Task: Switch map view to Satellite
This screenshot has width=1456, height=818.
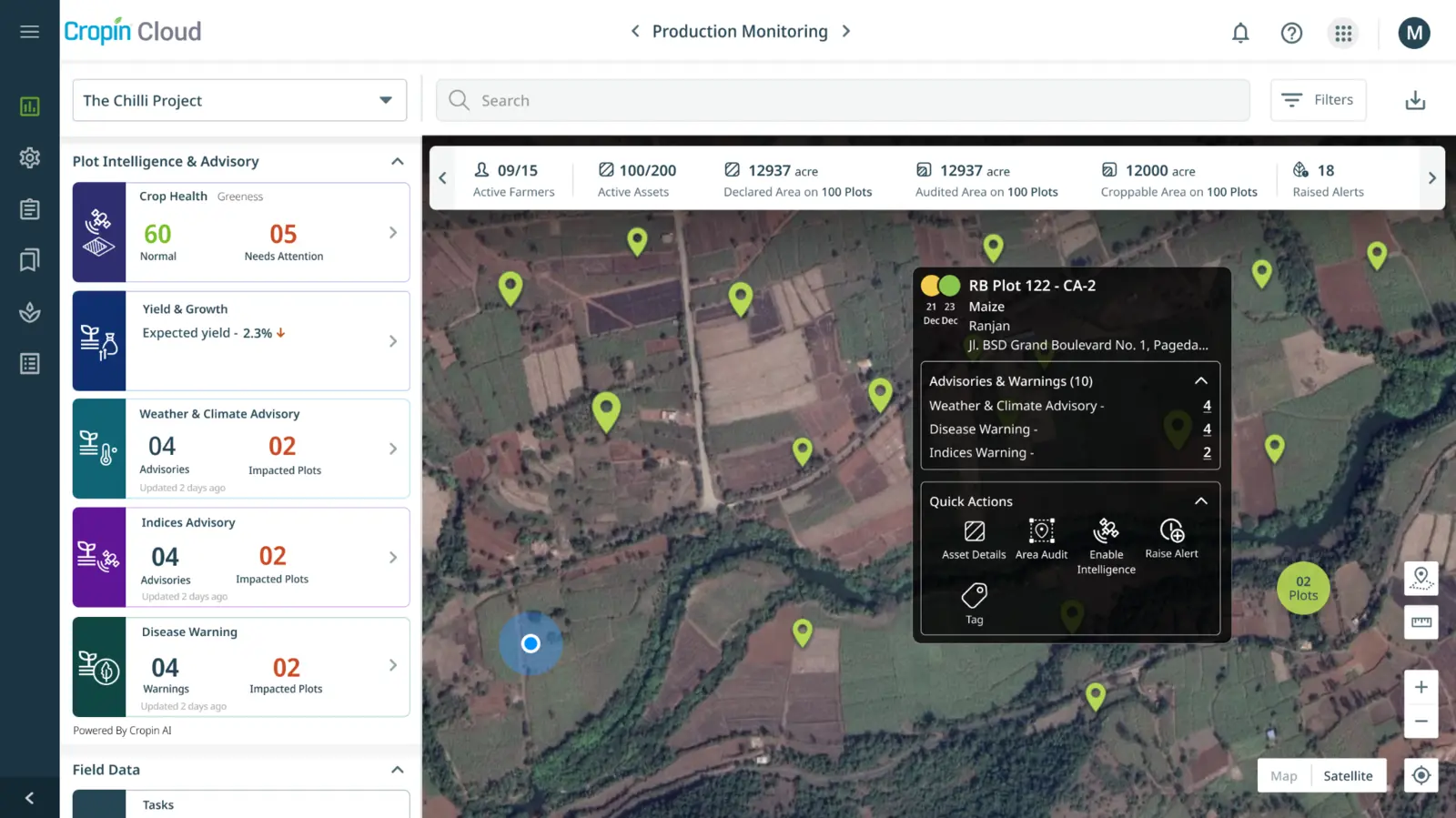Action: click(x=1349, y=776)
